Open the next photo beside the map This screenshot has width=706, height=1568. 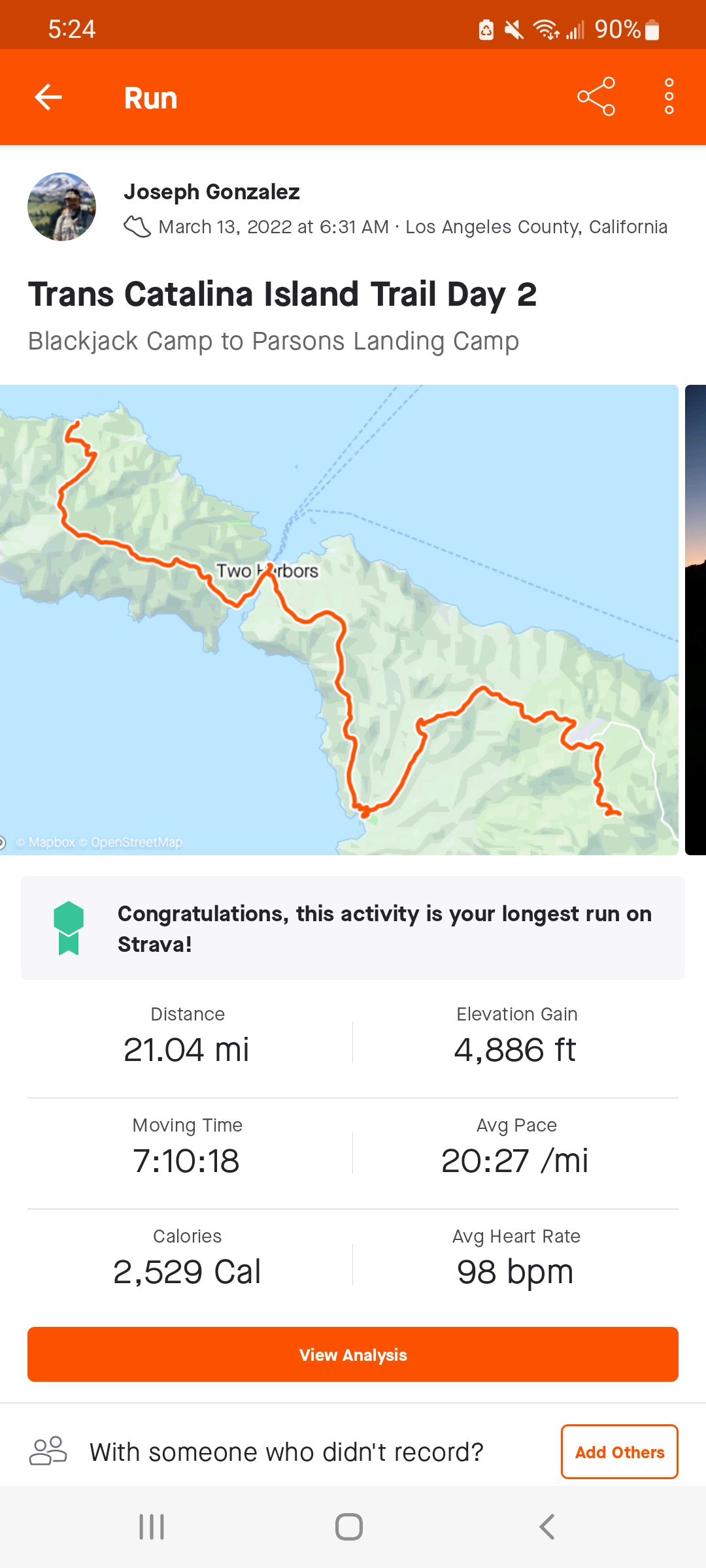(x=695, y=619)
